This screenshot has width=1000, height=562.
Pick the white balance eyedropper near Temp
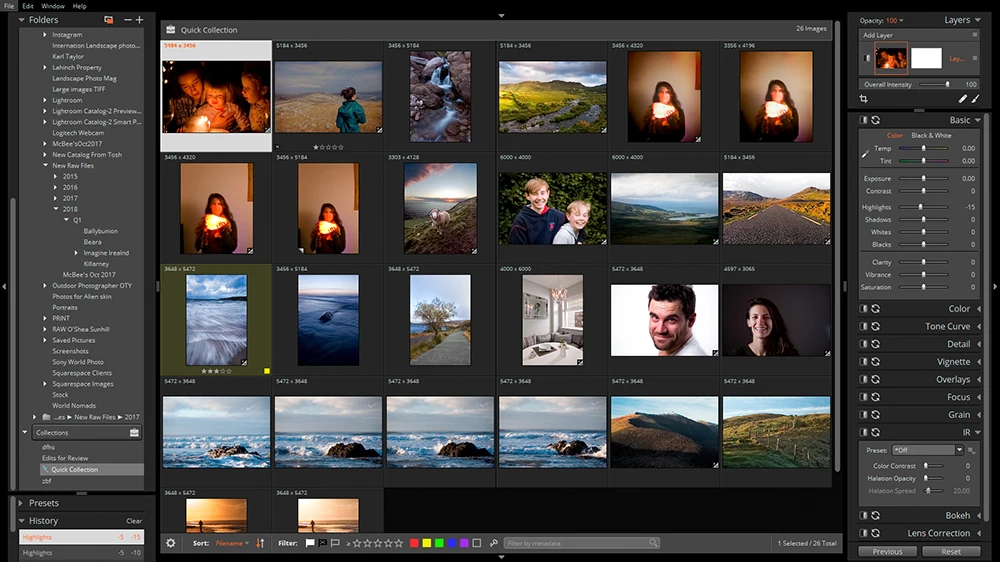[x=865, y=154]
